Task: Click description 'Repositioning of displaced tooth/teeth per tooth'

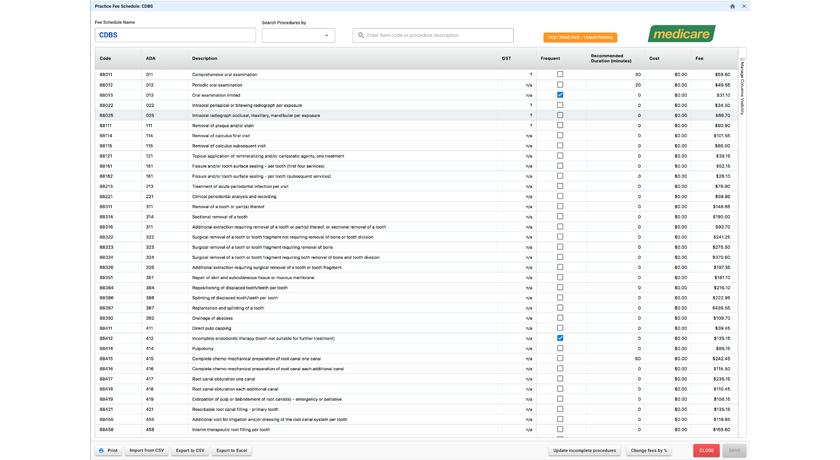Action: click(239, 288)
